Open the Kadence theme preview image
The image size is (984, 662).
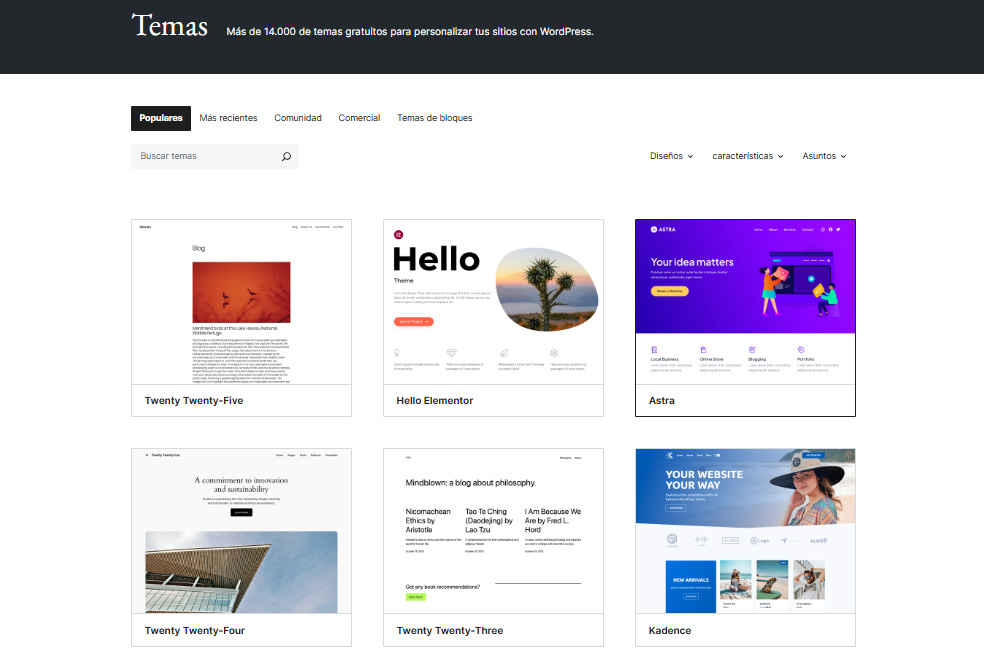tap(746, 531)
